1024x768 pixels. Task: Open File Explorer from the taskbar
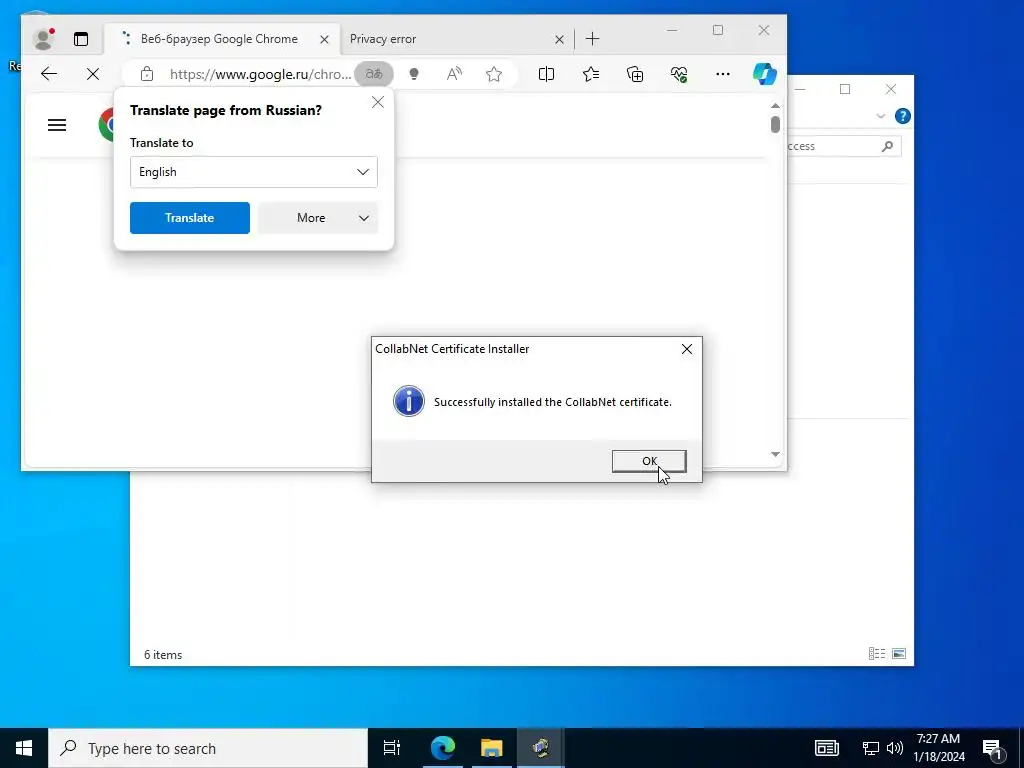pos(492,748)
